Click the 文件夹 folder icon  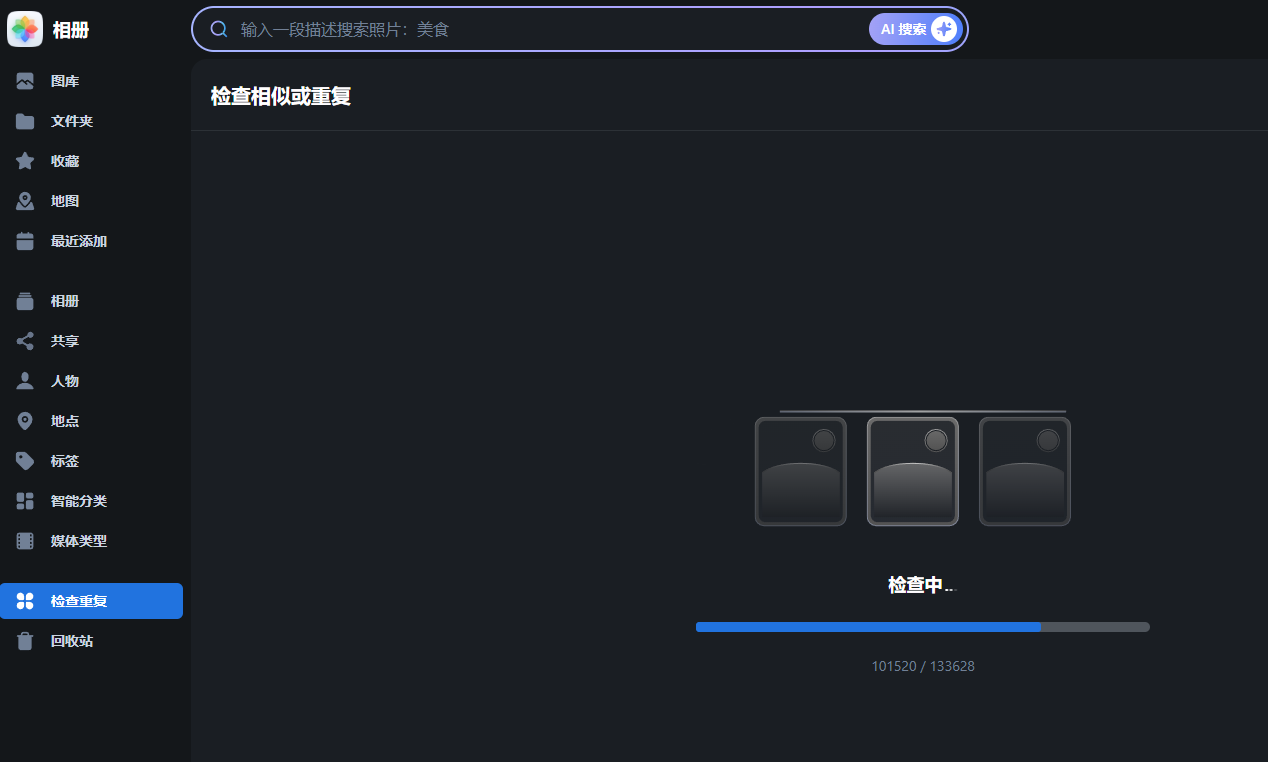point(25,121)
